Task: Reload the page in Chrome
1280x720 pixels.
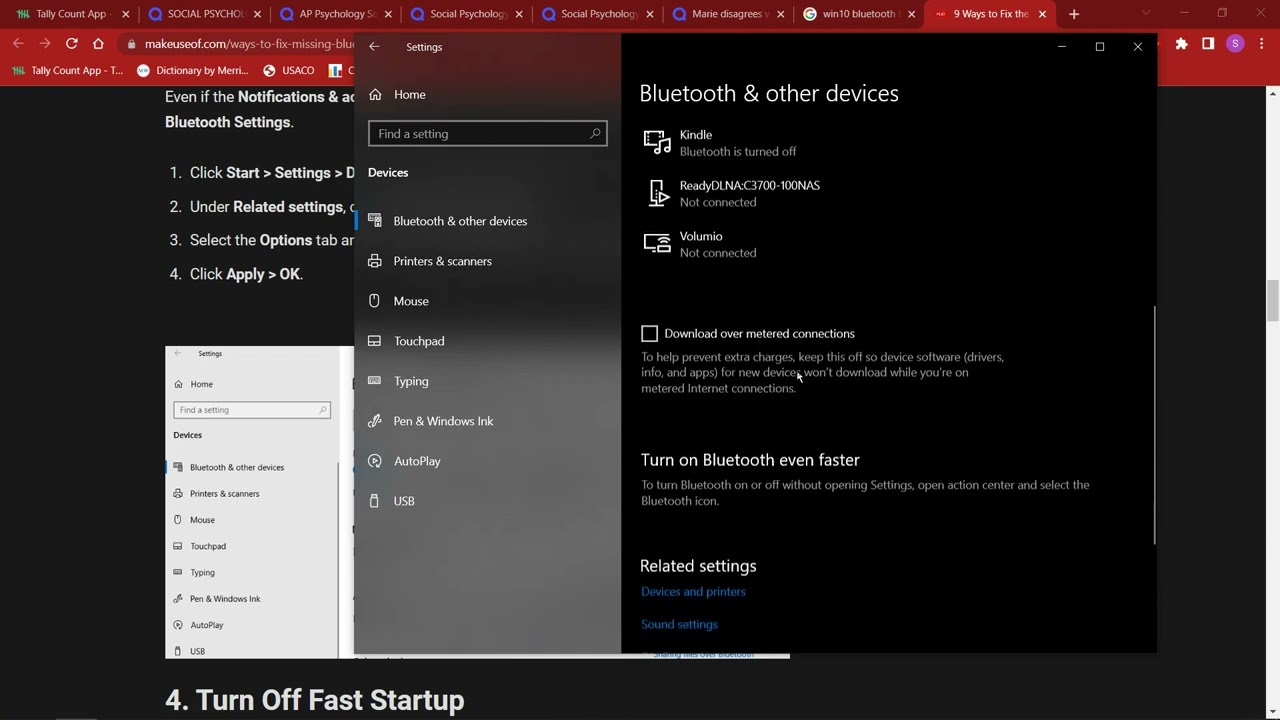Action: pos(72,44)
